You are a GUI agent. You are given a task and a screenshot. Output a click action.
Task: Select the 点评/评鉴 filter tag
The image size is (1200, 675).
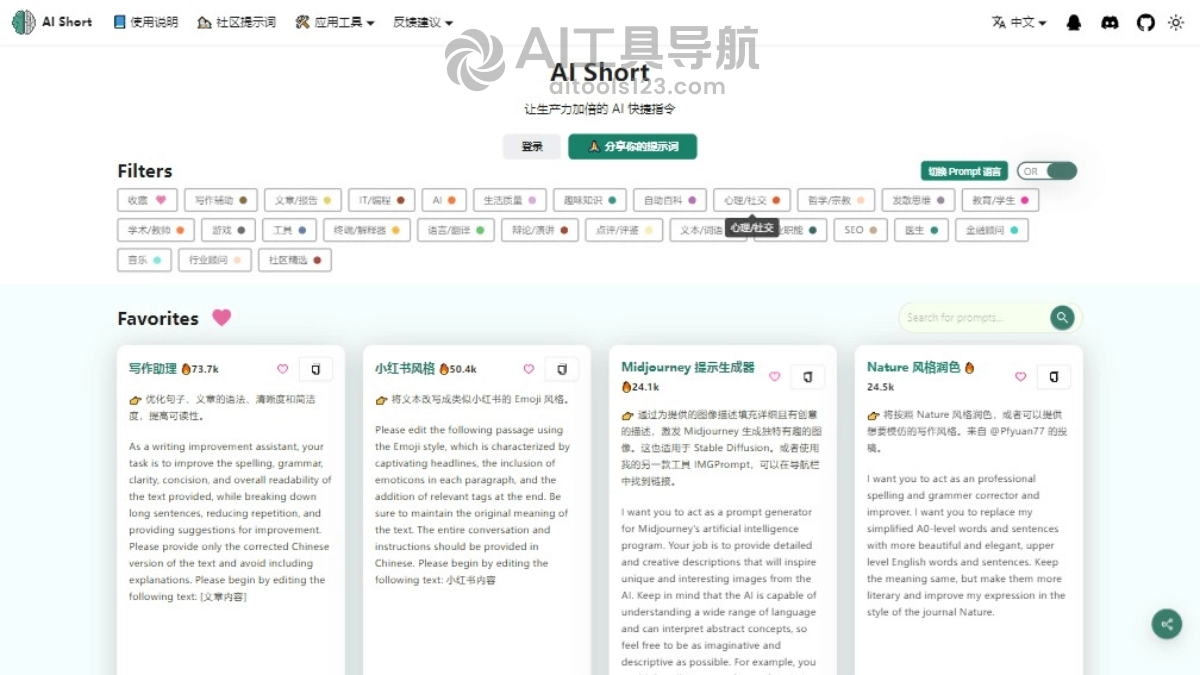coord(623,230)
